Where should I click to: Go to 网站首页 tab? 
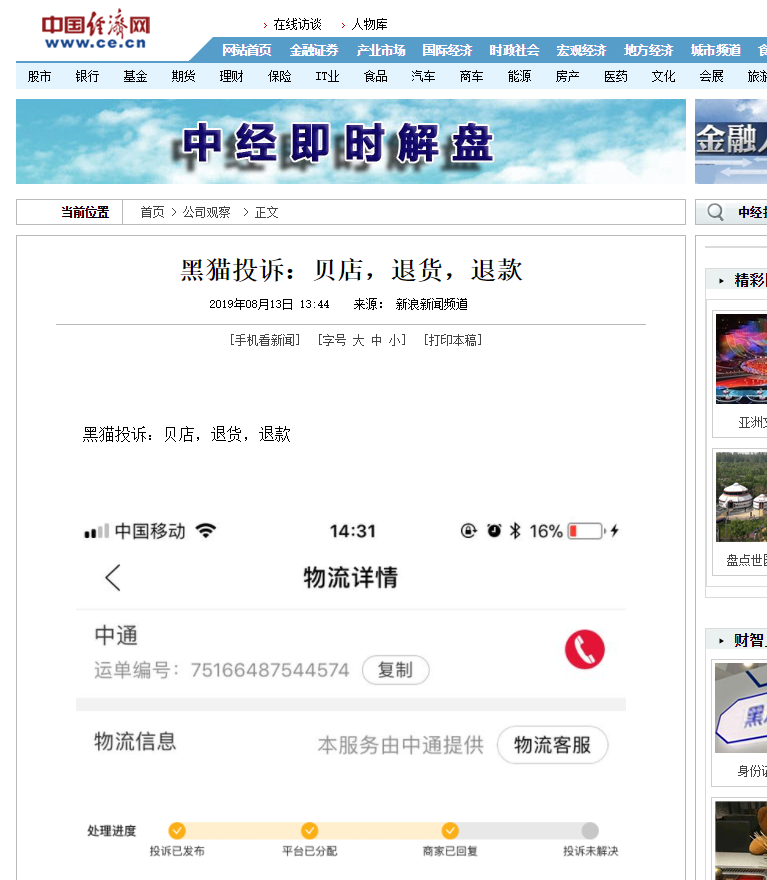click(x=246, y=51)
